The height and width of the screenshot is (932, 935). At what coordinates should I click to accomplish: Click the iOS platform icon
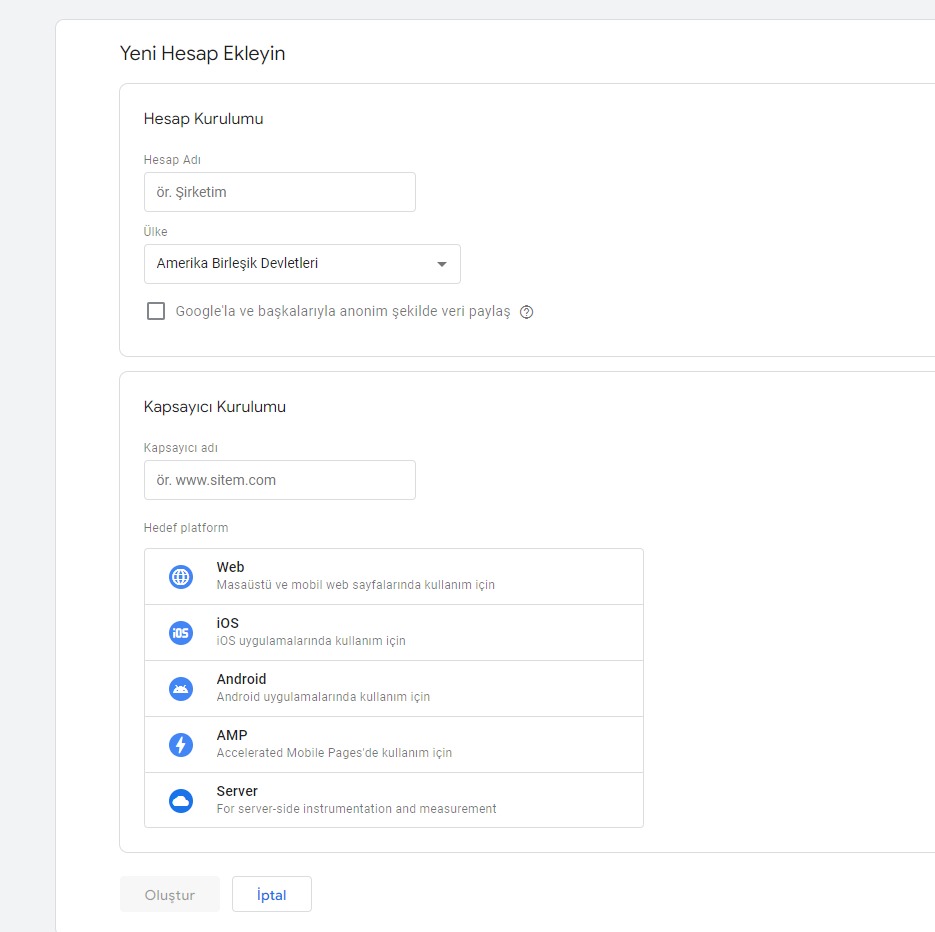click(181, 633)
